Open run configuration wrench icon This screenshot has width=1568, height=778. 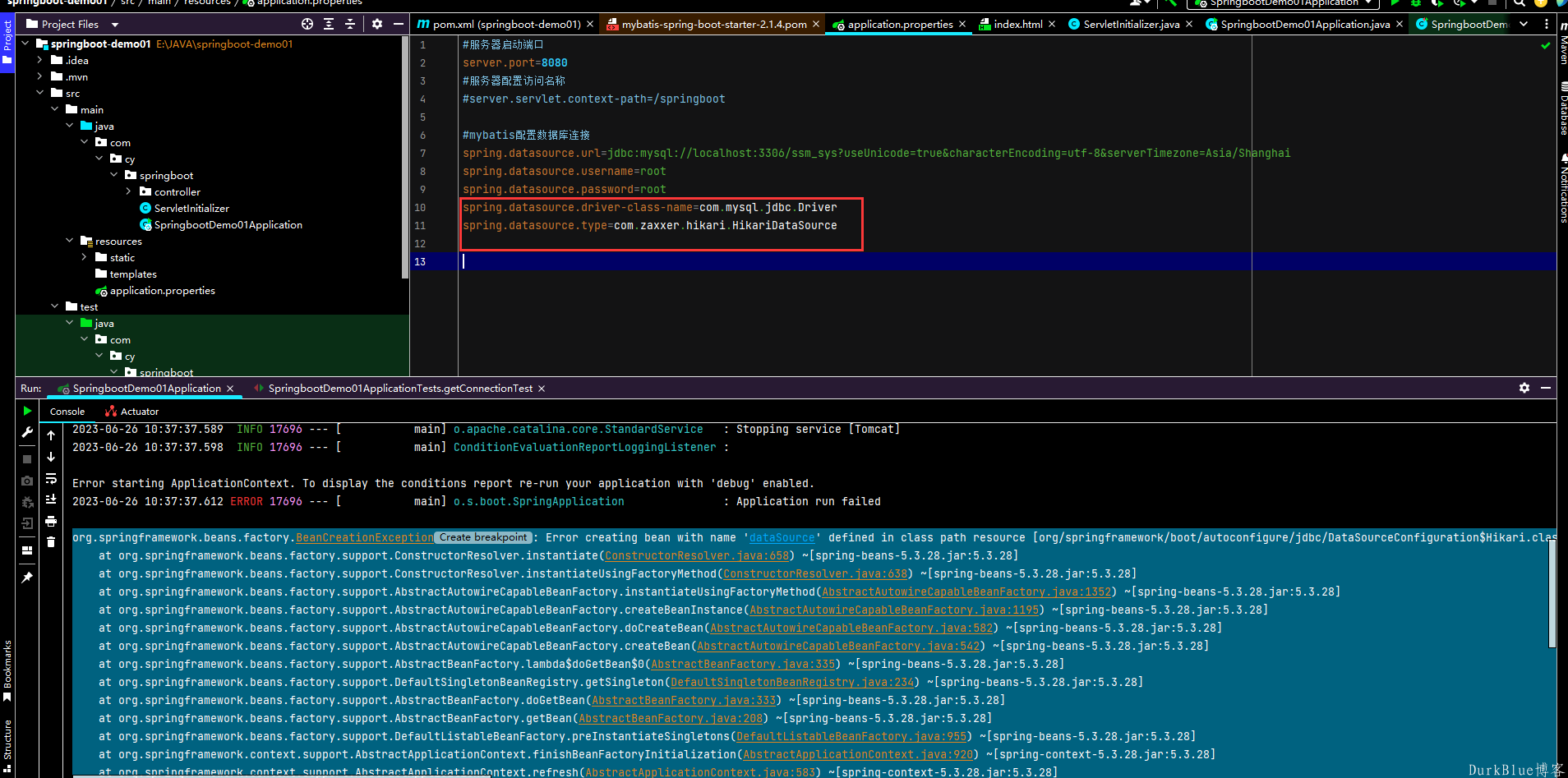[x=27, y=432]
